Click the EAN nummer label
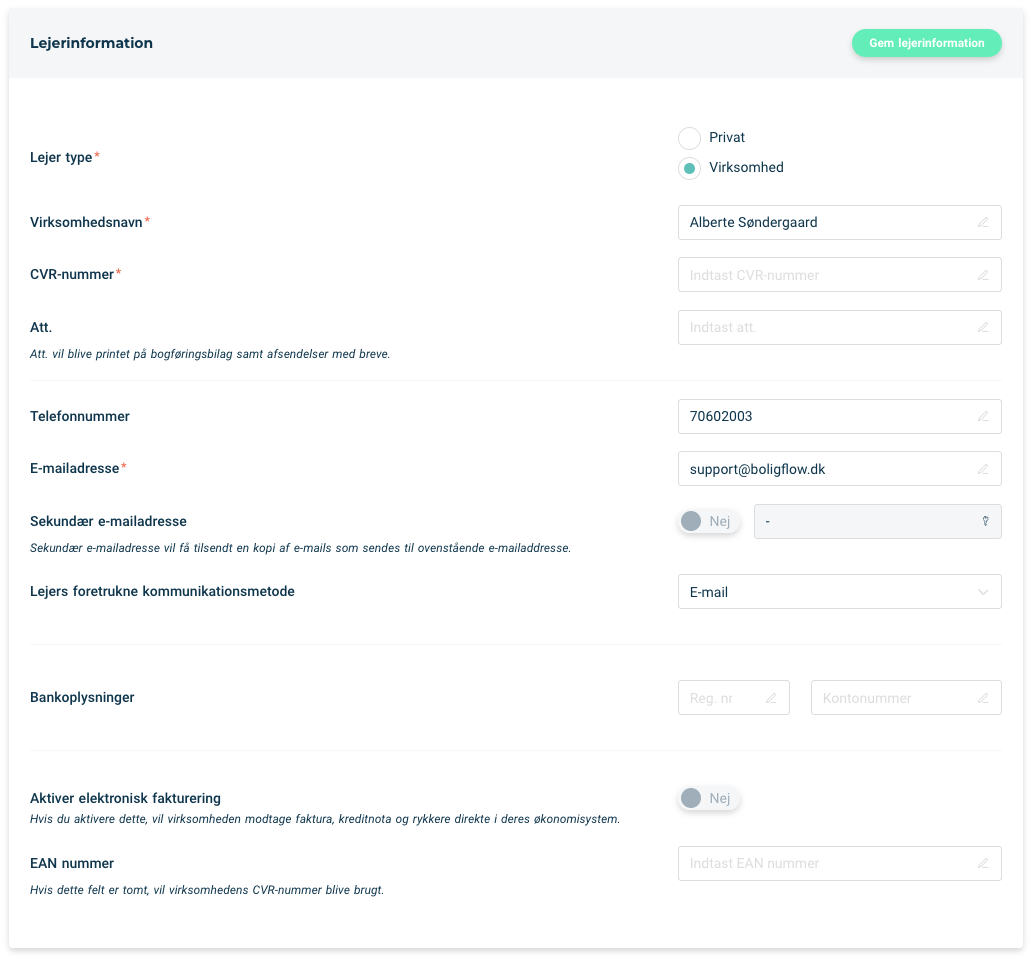Screen dimensions: 1031x959 (x=72, y=864)
